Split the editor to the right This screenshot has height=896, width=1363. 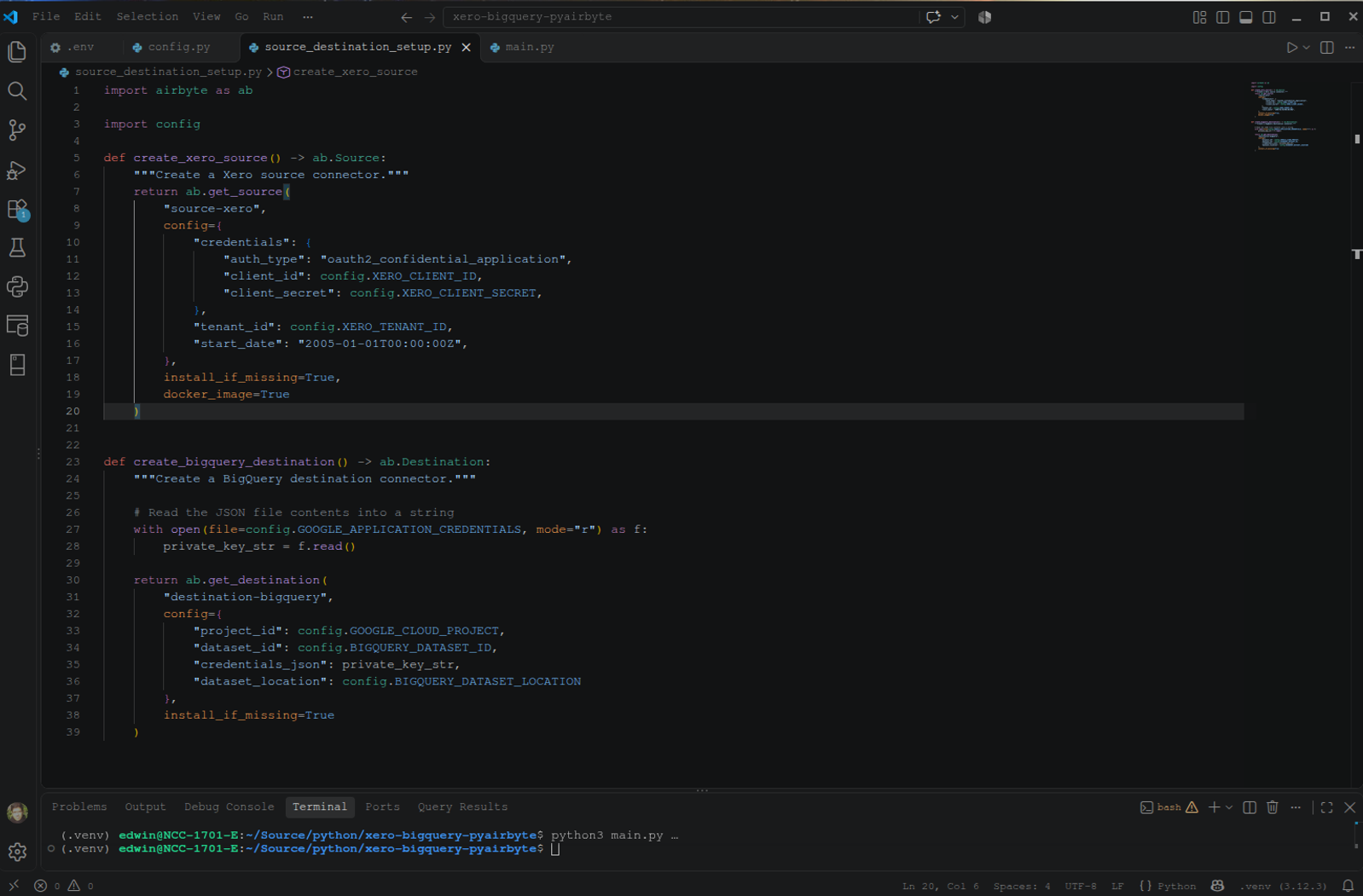click(x=1326, y=48)
